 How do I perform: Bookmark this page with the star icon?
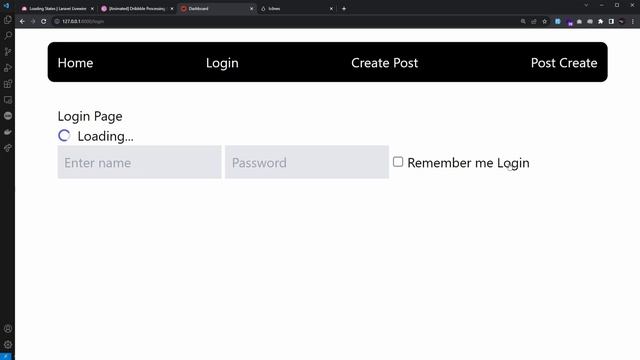[544, 21]
